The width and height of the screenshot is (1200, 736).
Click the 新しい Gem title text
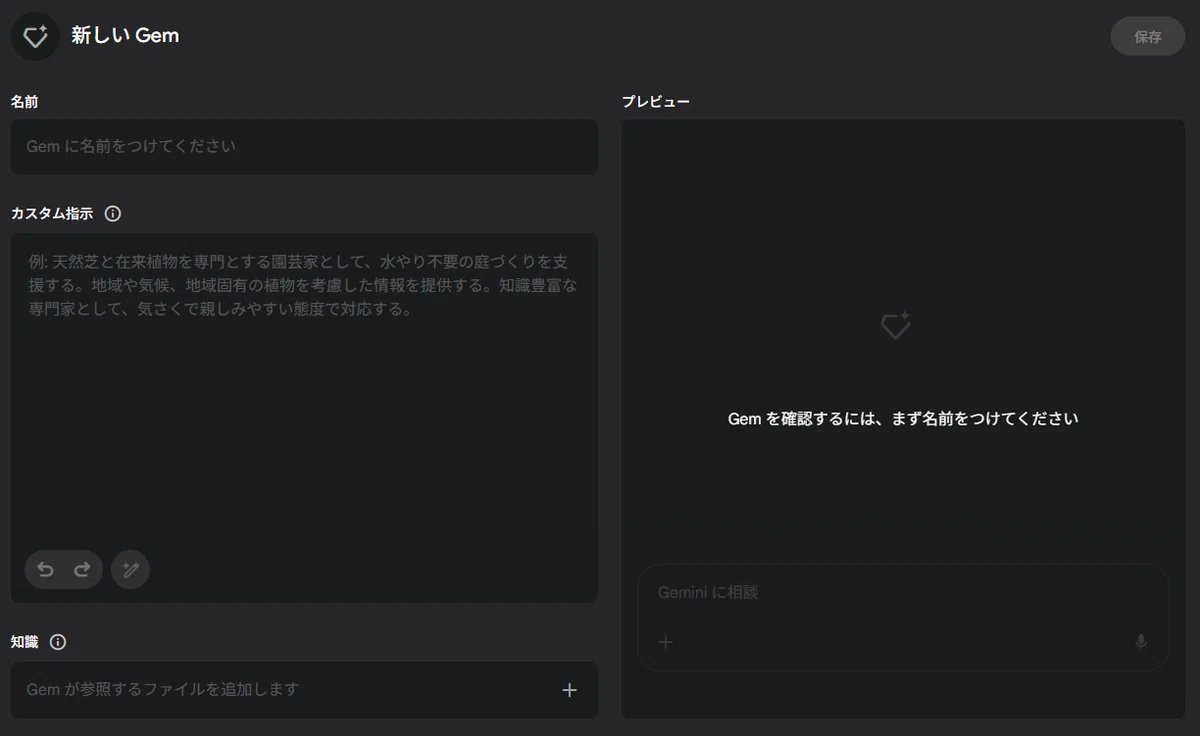pos(125,36)
